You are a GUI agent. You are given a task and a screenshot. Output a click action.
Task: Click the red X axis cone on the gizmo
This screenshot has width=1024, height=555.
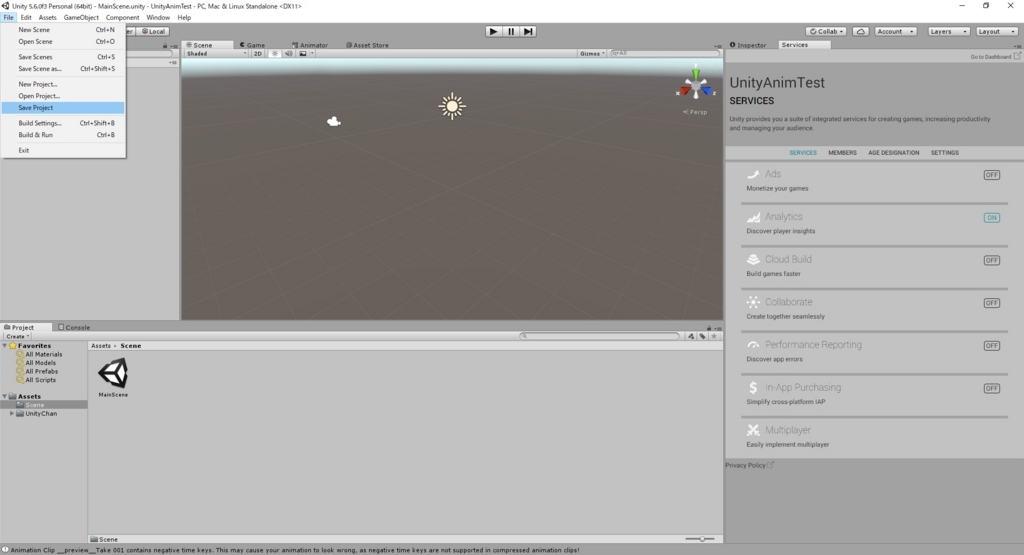684,91
